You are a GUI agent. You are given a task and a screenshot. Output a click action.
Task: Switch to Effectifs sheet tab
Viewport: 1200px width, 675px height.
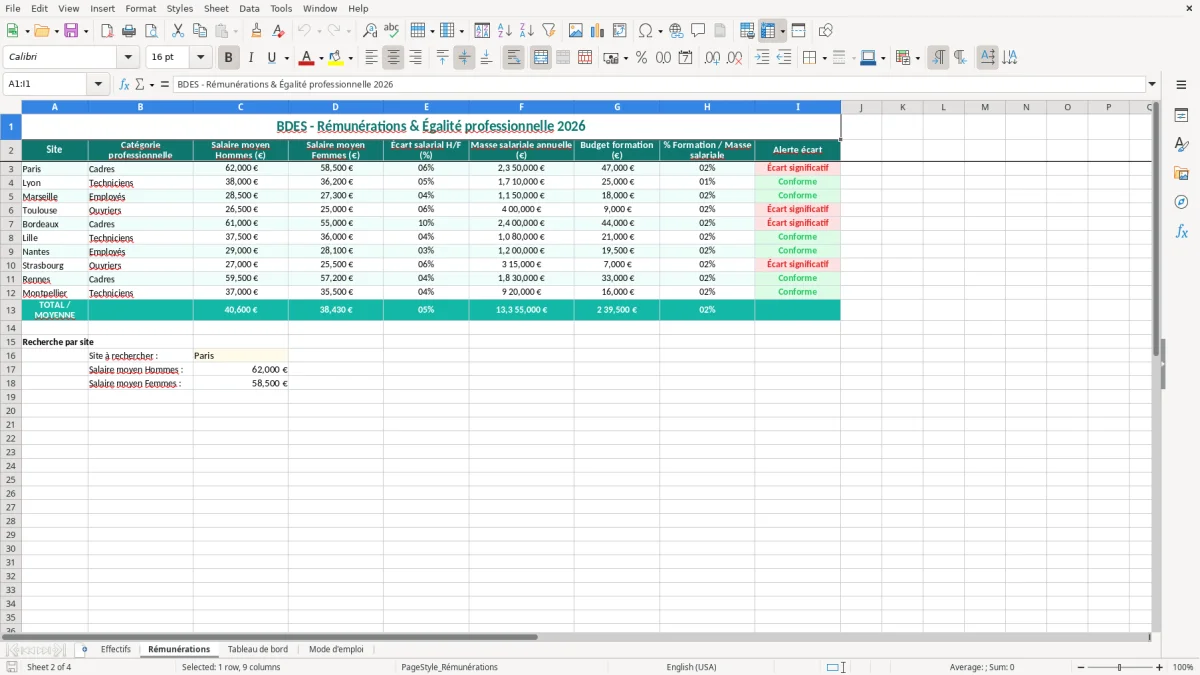(116, 649)
